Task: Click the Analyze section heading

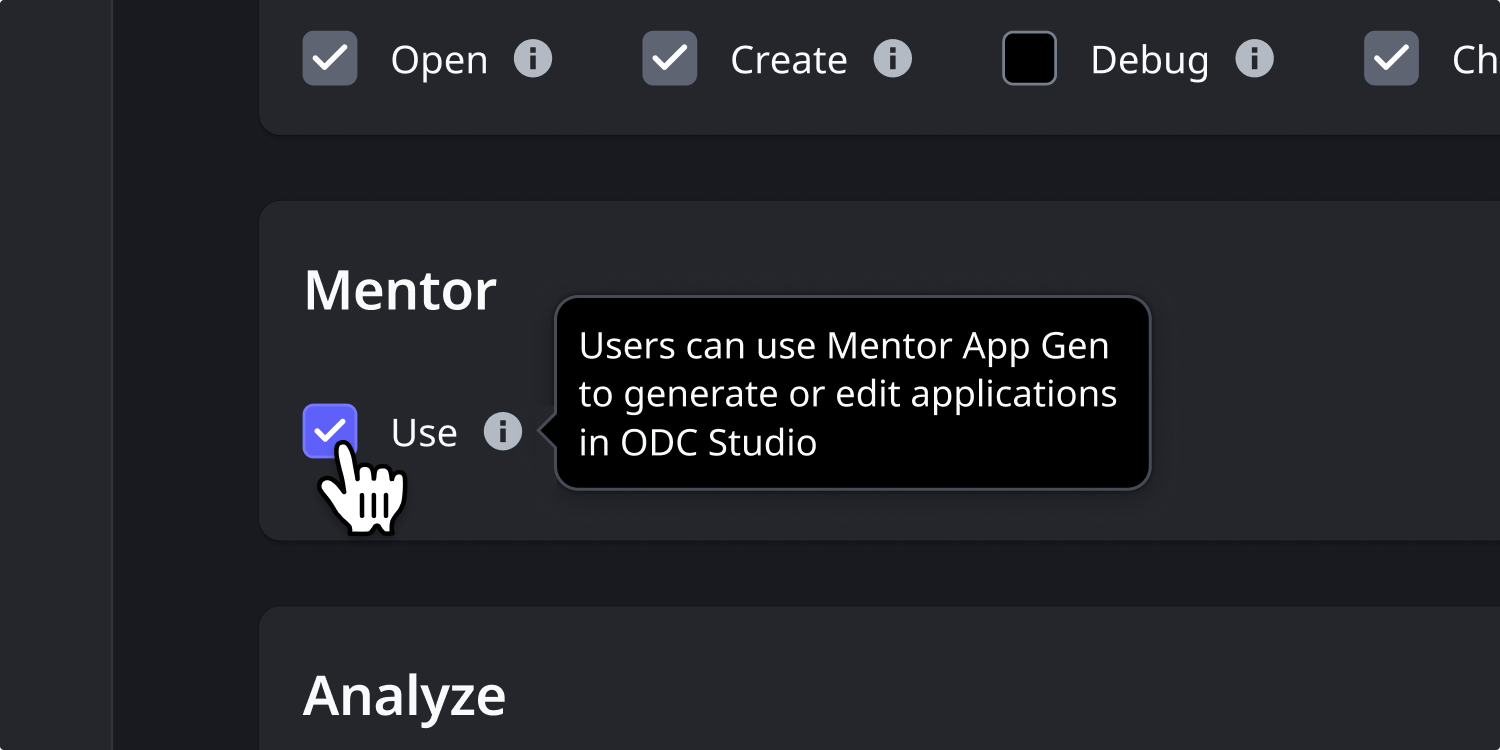Action: [x=404, y=696]
